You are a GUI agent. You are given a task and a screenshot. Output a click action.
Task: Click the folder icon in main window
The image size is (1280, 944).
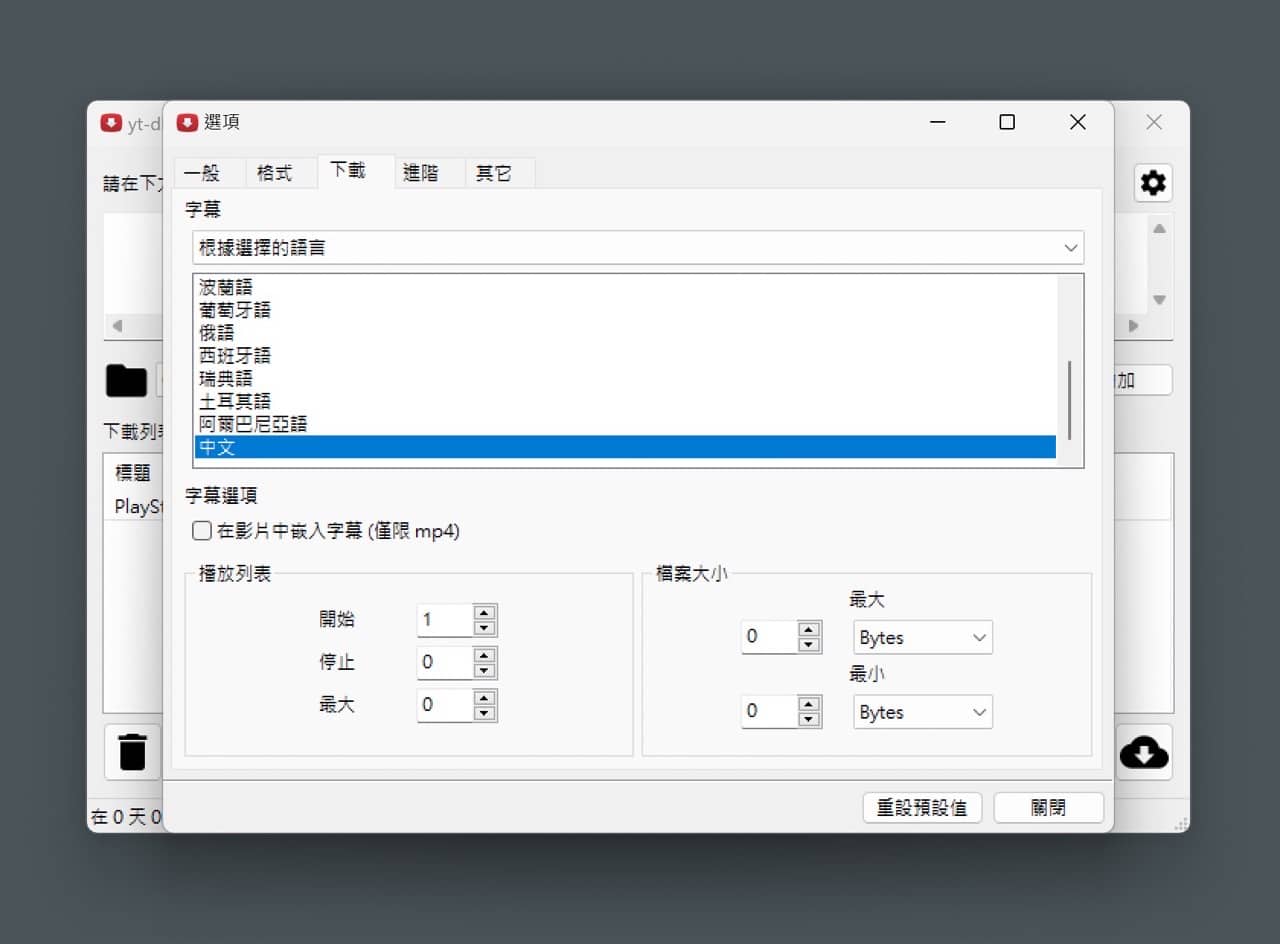[126, 381]
